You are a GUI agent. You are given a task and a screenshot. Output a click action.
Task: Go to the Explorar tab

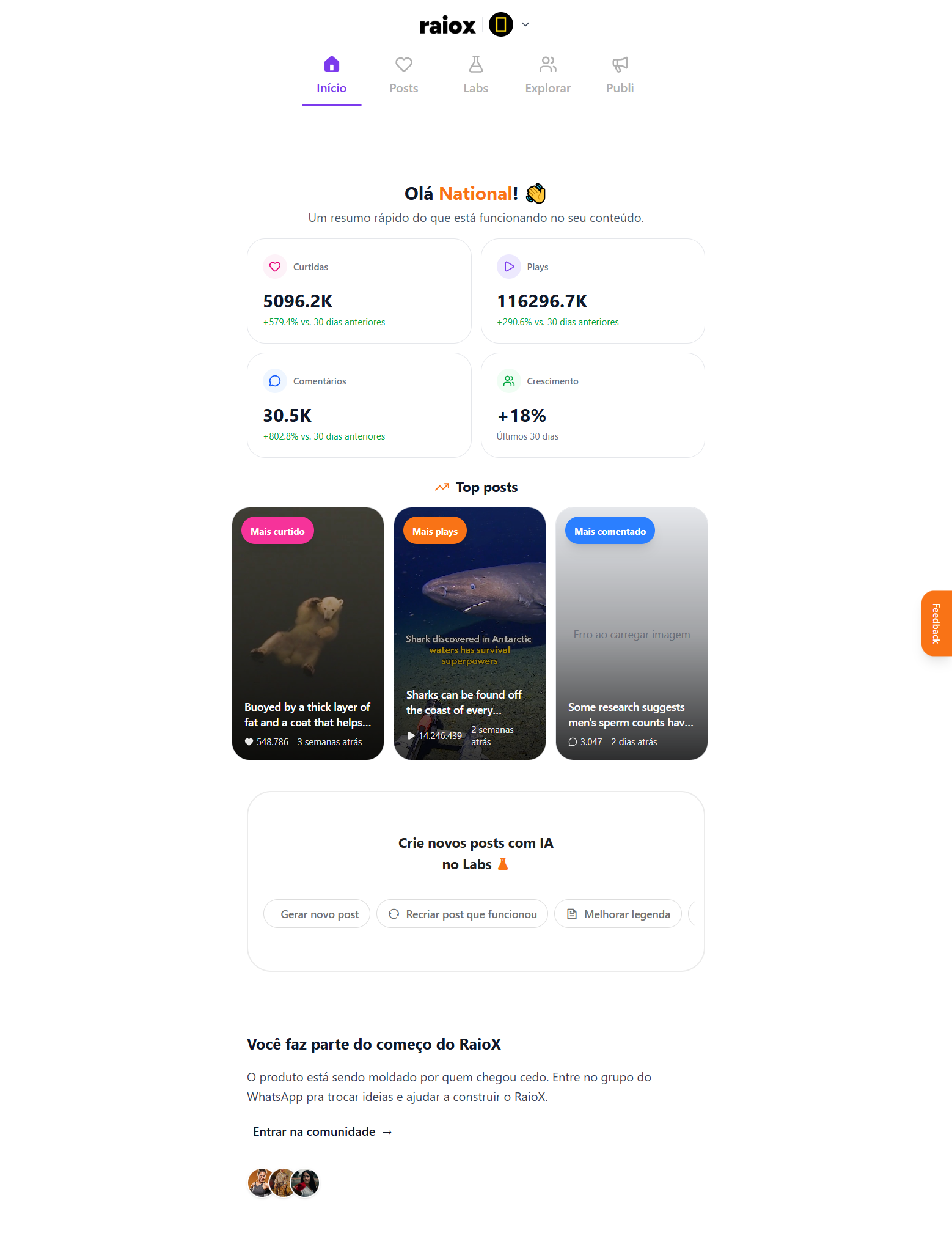(548, 75)
